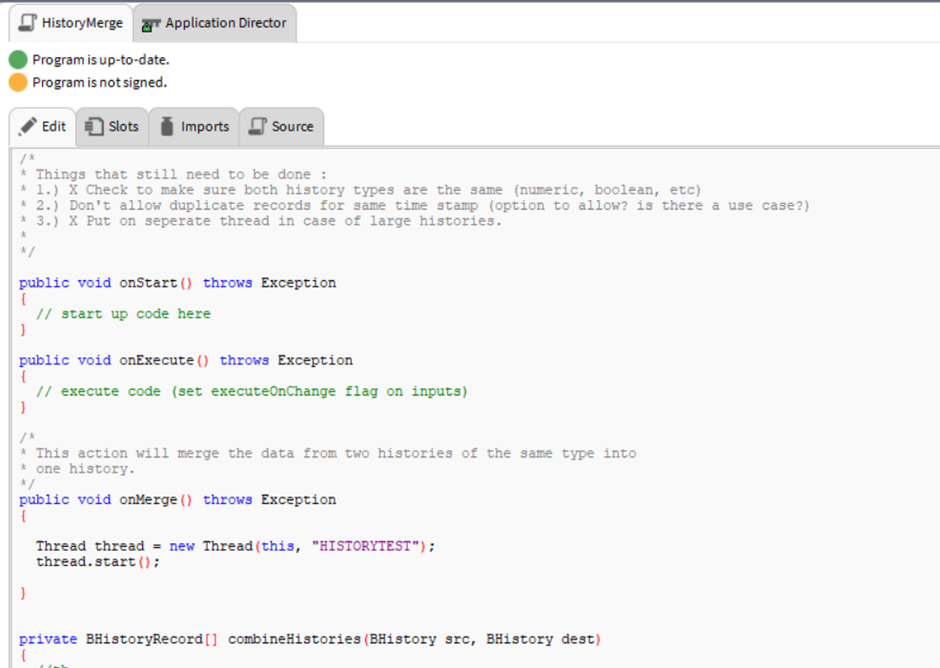Click the HistoryMerge tab program icon
Image resolution: width=940 pixels, height=668 pixels.
[28, 22]
